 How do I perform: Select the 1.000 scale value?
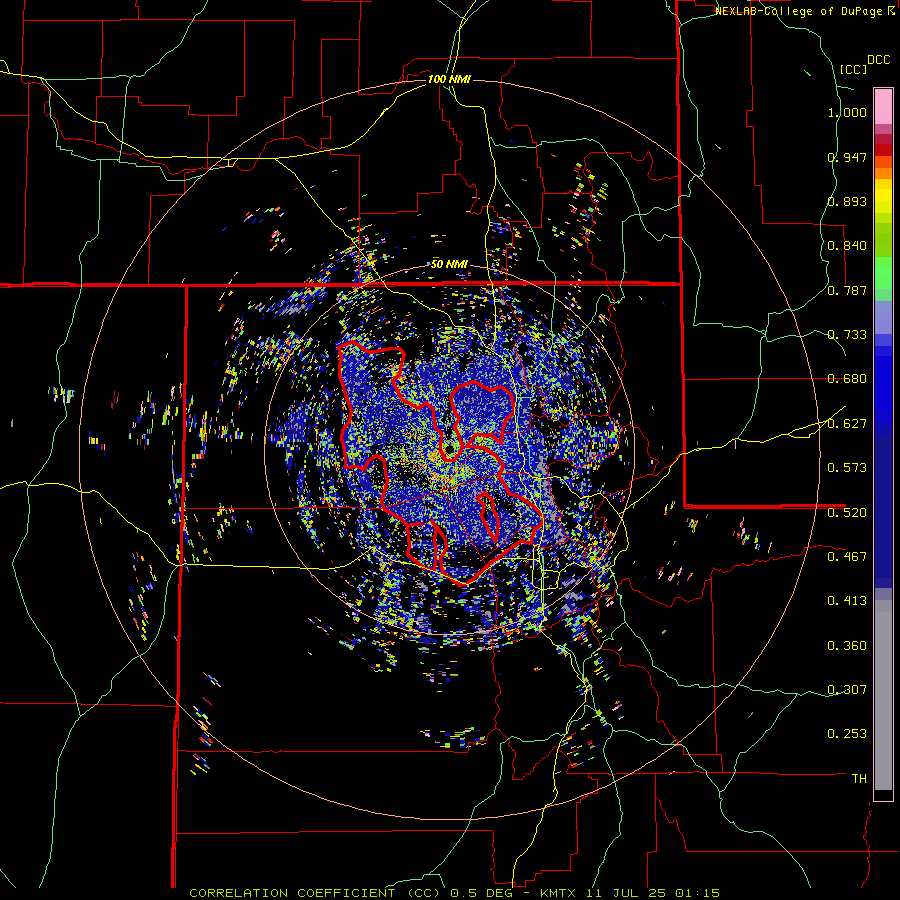pos(847,112)
